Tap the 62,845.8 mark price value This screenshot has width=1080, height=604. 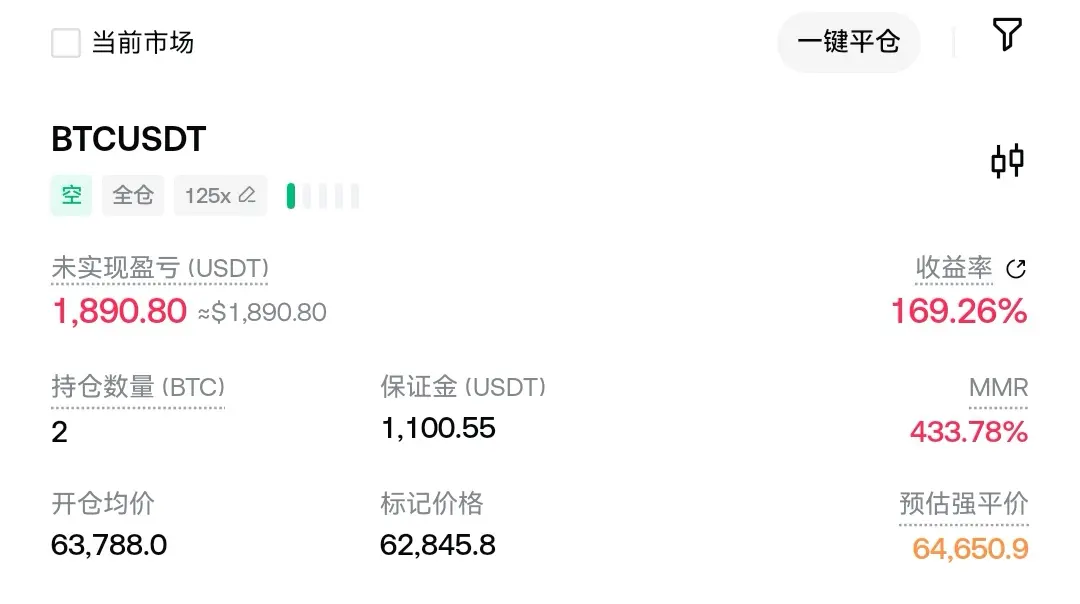pyautogui.click(x=437, y=545)
